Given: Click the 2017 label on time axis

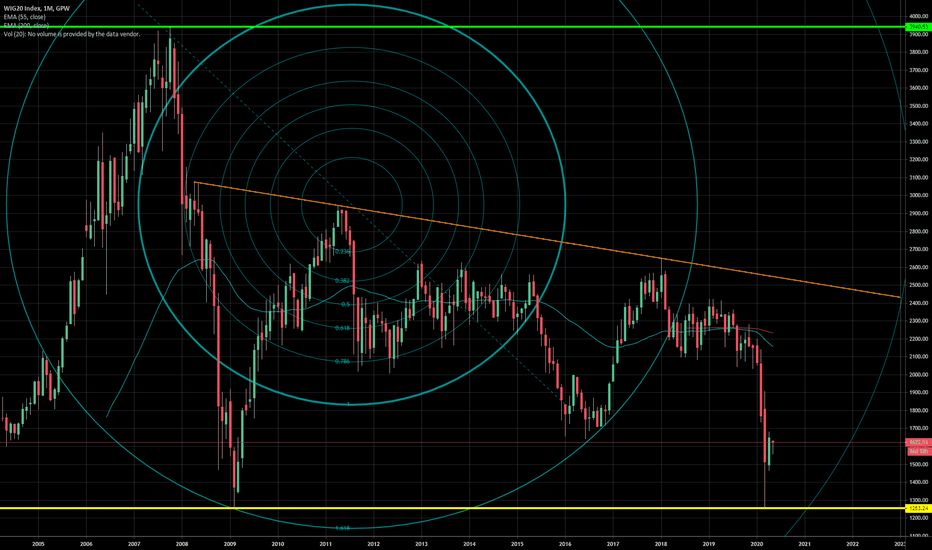Looking at the screenshot, I should tap(613, 544).
